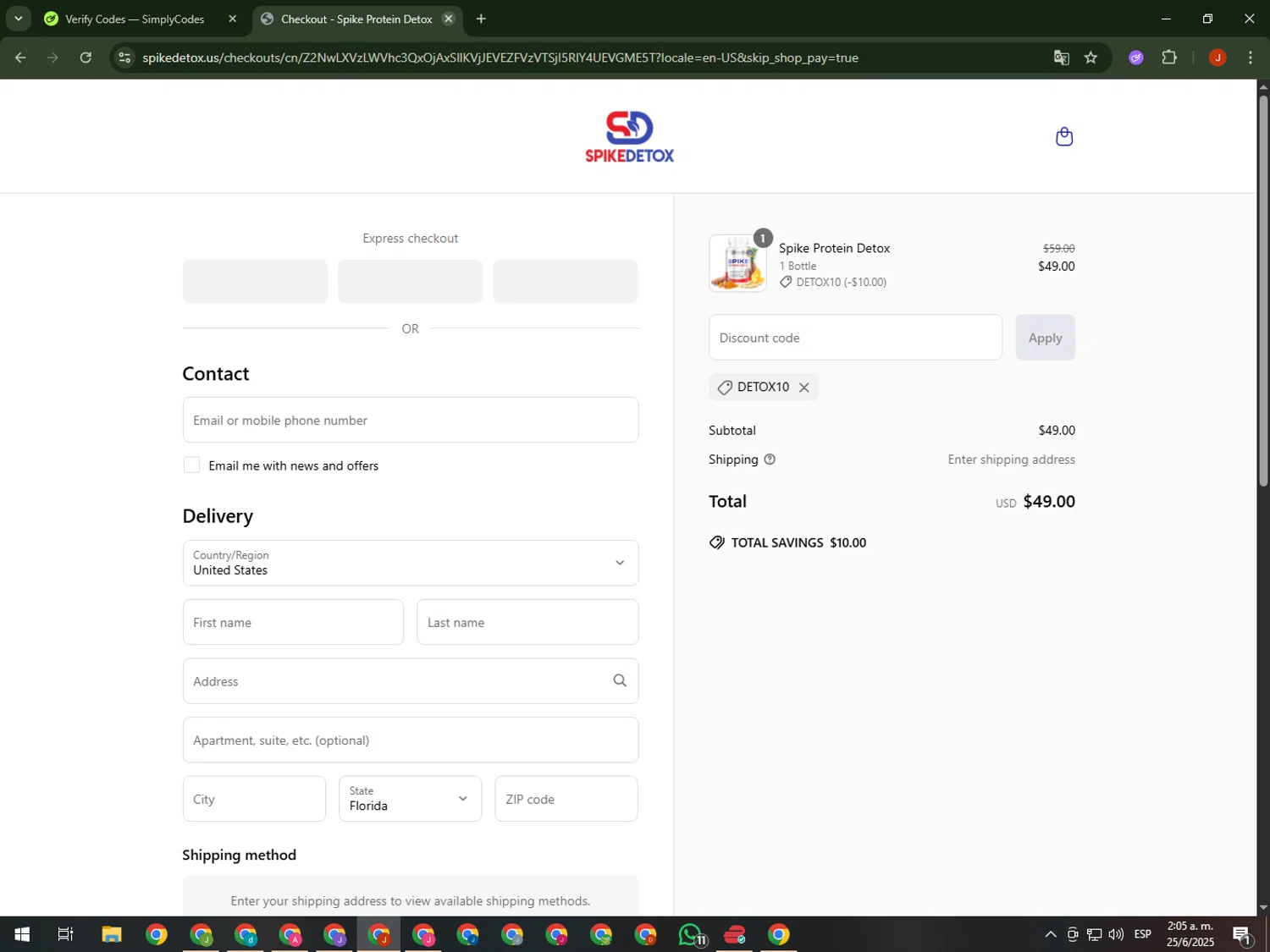This screenshot has width=1270, height=952.
Task: Click the Last name field
Action: [527, 622]
